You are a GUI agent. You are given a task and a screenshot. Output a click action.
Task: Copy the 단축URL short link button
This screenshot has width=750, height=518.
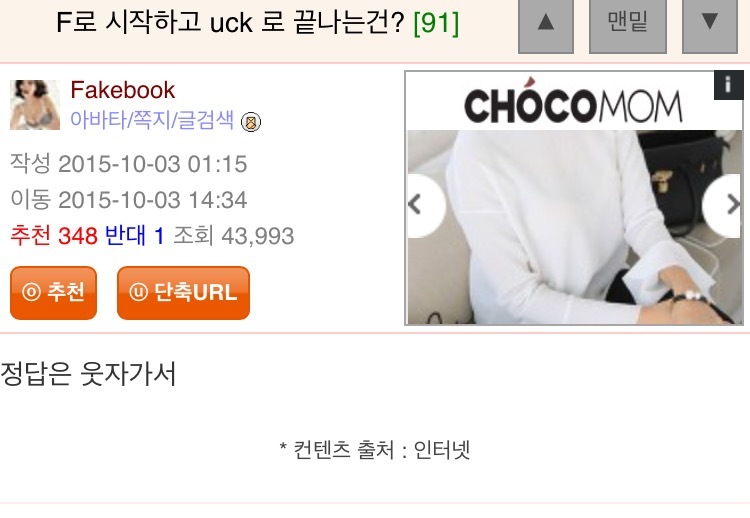[183, 293]
